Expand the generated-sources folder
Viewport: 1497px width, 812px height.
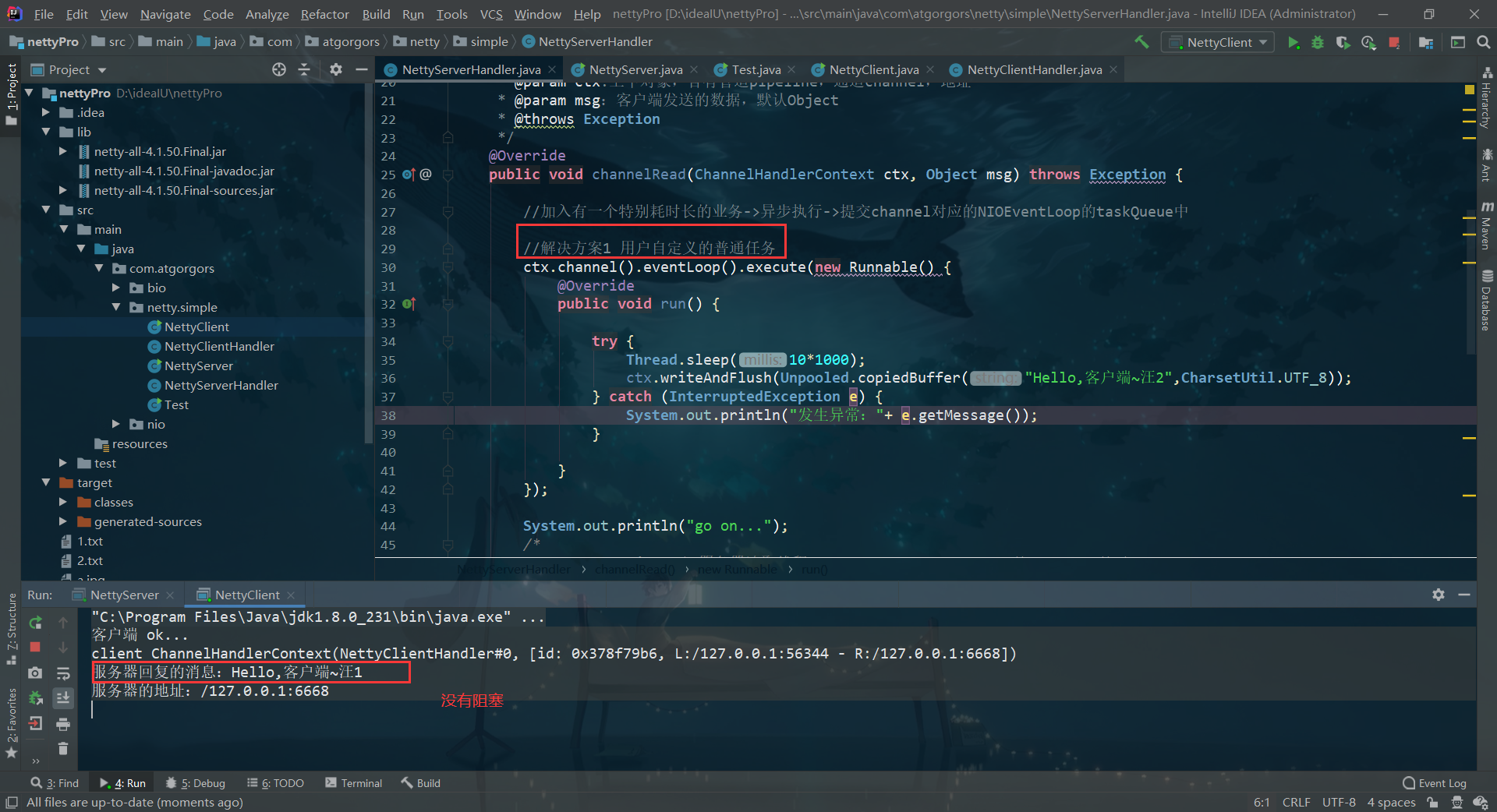pos(63,521)
